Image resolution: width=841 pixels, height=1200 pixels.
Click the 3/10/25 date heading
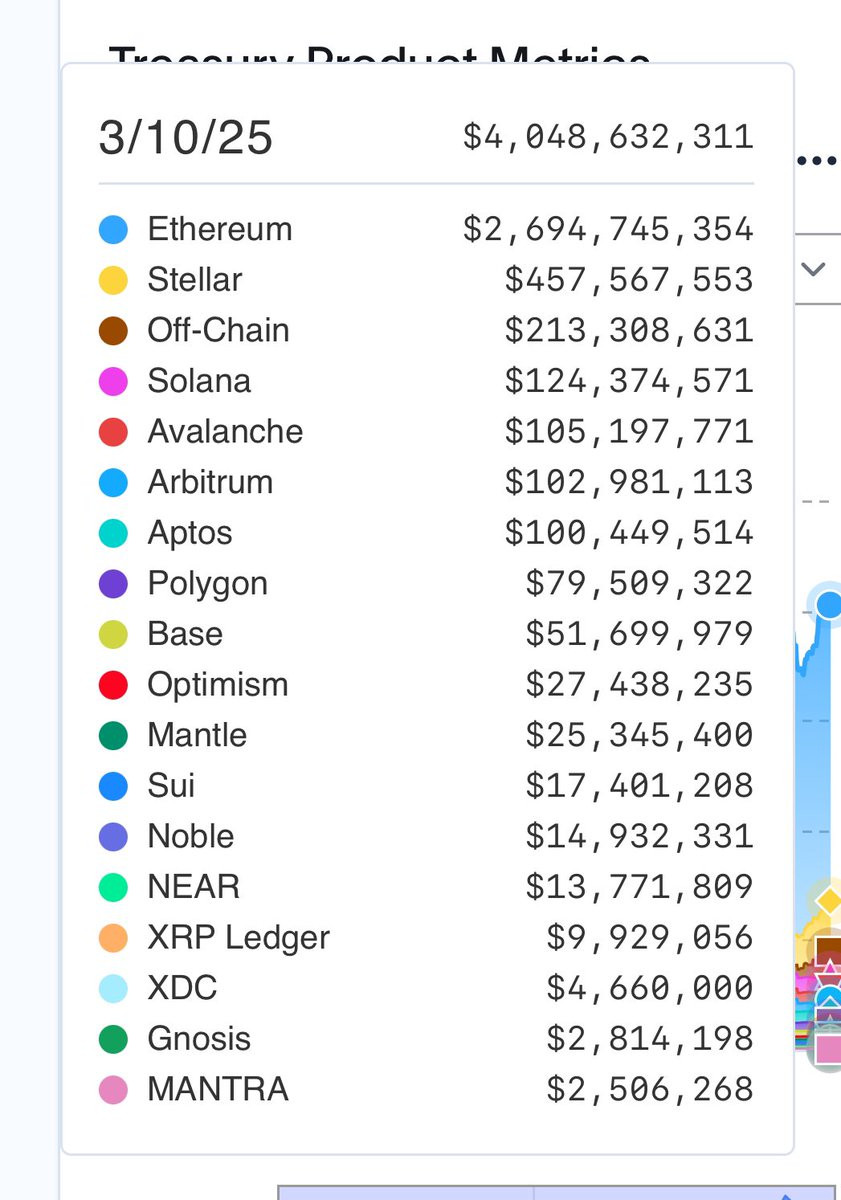point(185,137)
